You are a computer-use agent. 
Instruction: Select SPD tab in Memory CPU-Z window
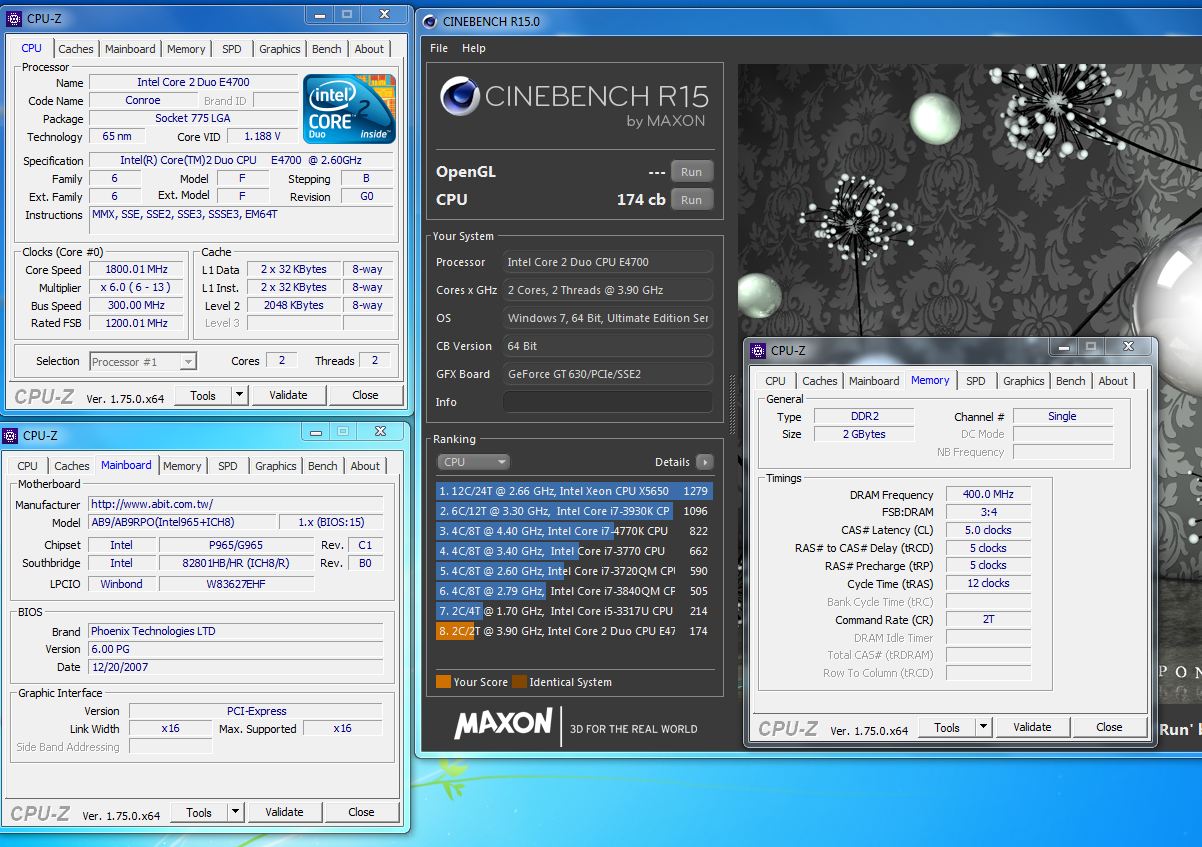point(976,381)
